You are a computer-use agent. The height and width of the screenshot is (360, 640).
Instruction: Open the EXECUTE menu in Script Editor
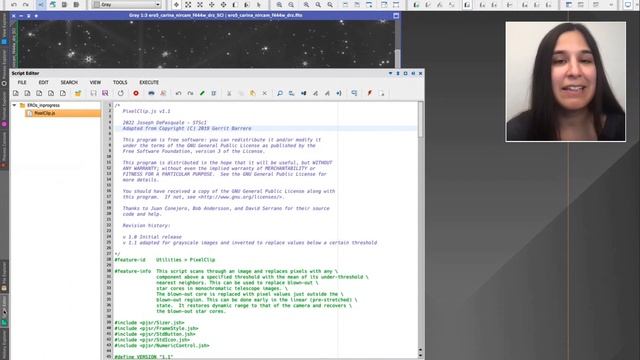(149, 82)
